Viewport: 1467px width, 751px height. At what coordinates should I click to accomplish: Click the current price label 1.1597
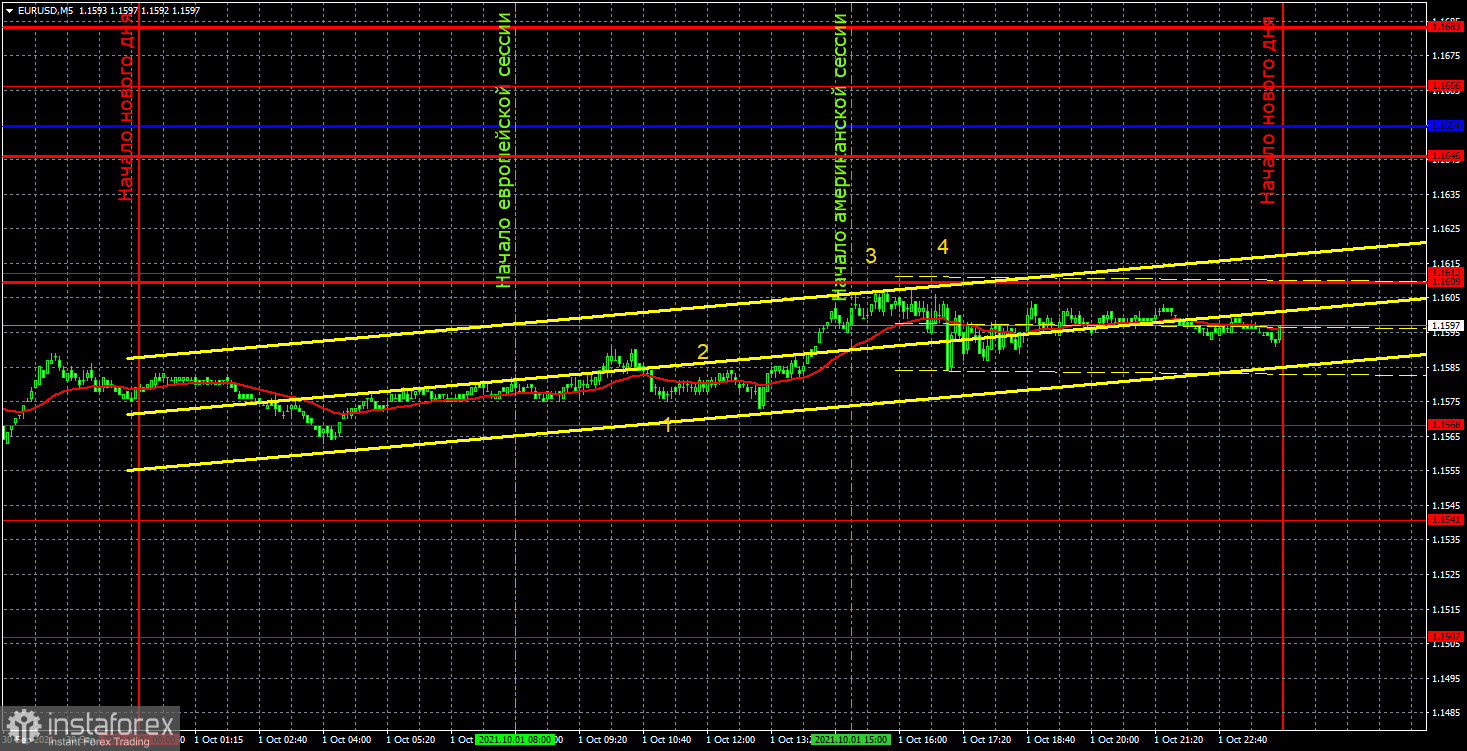click(x=1446, y=326)
